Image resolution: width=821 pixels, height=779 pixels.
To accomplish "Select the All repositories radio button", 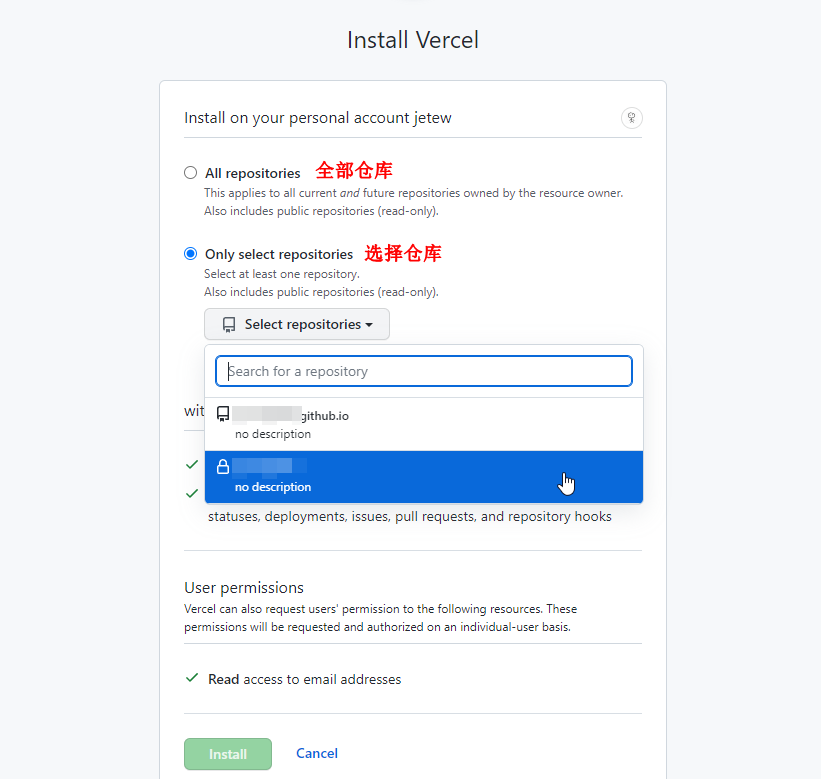I will 190,173.
